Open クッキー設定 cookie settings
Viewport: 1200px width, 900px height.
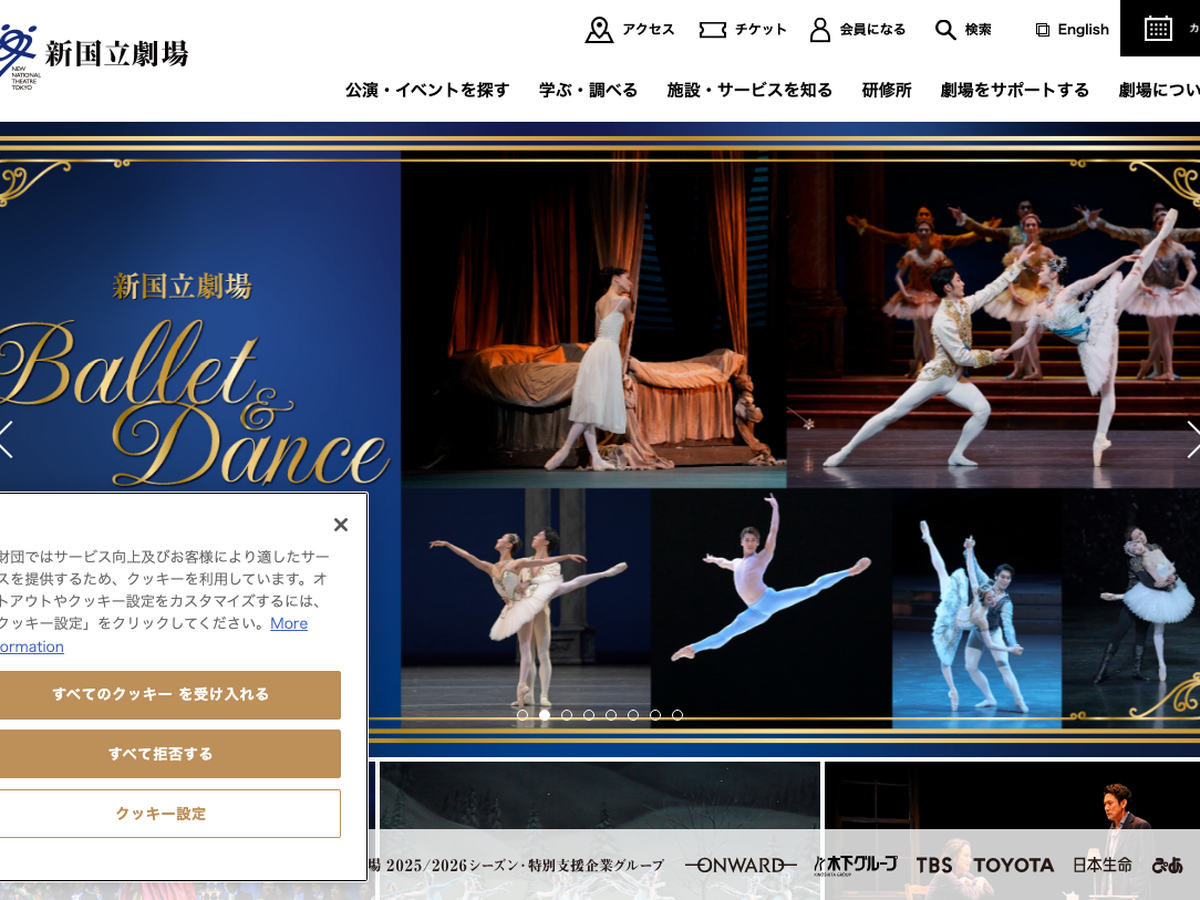(x=161, y=813)
